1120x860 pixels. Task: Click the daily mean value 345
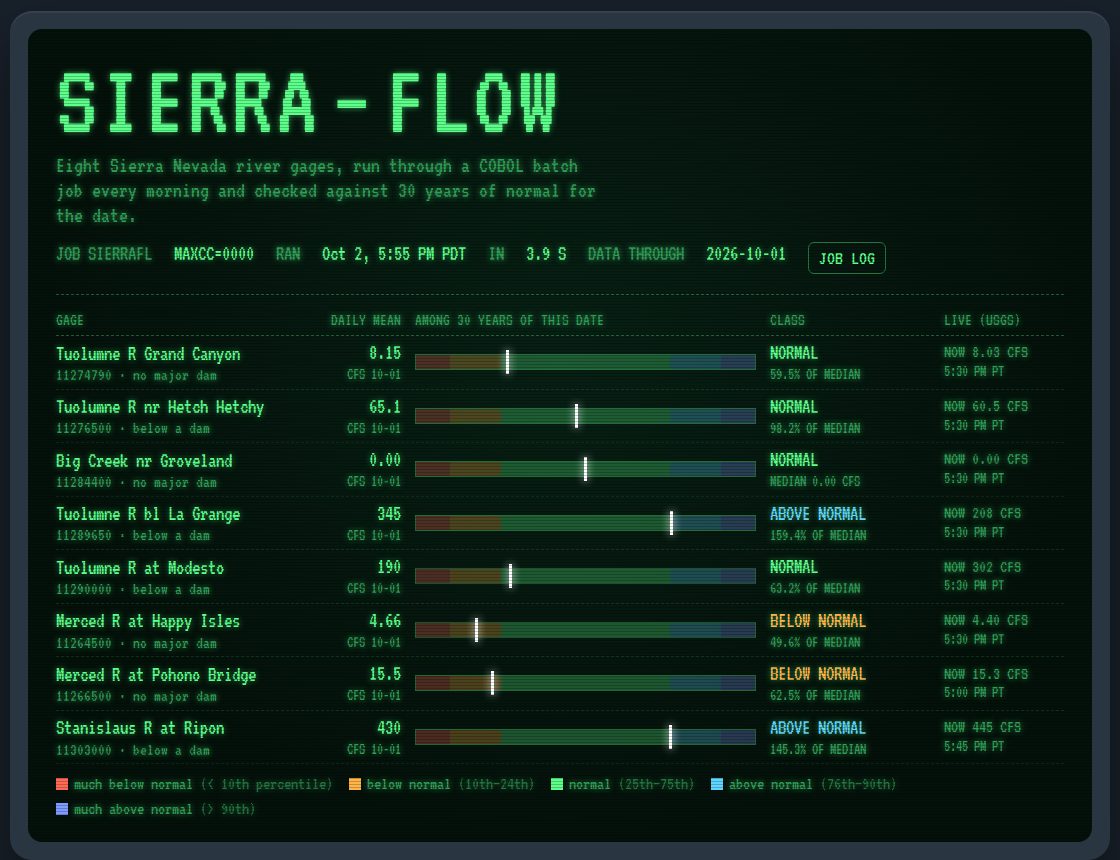(389, 514)
